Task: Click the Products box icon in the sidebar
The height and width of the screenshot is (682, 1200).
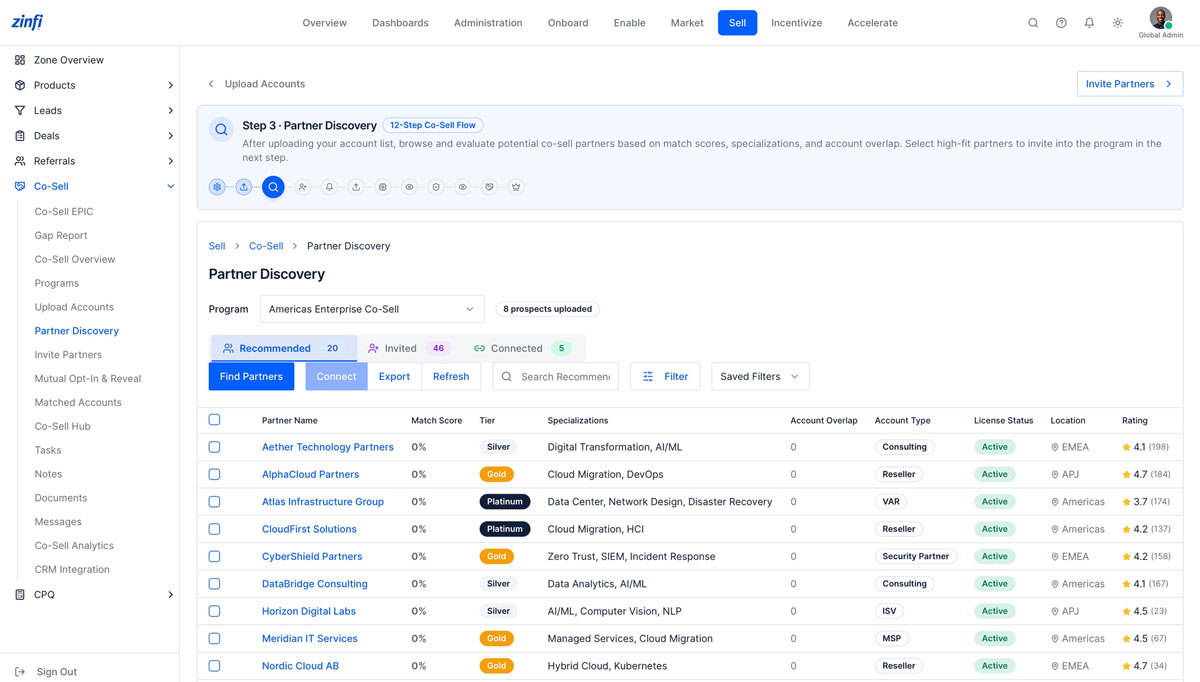Action: pos(20,85)
